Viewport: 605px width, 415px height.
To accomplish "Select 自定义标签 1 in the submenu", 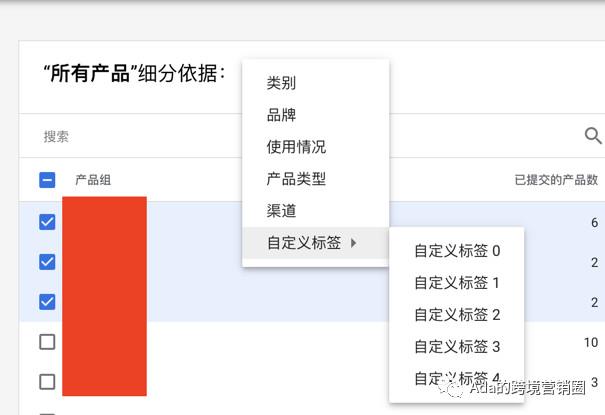I will coord(457,283).
